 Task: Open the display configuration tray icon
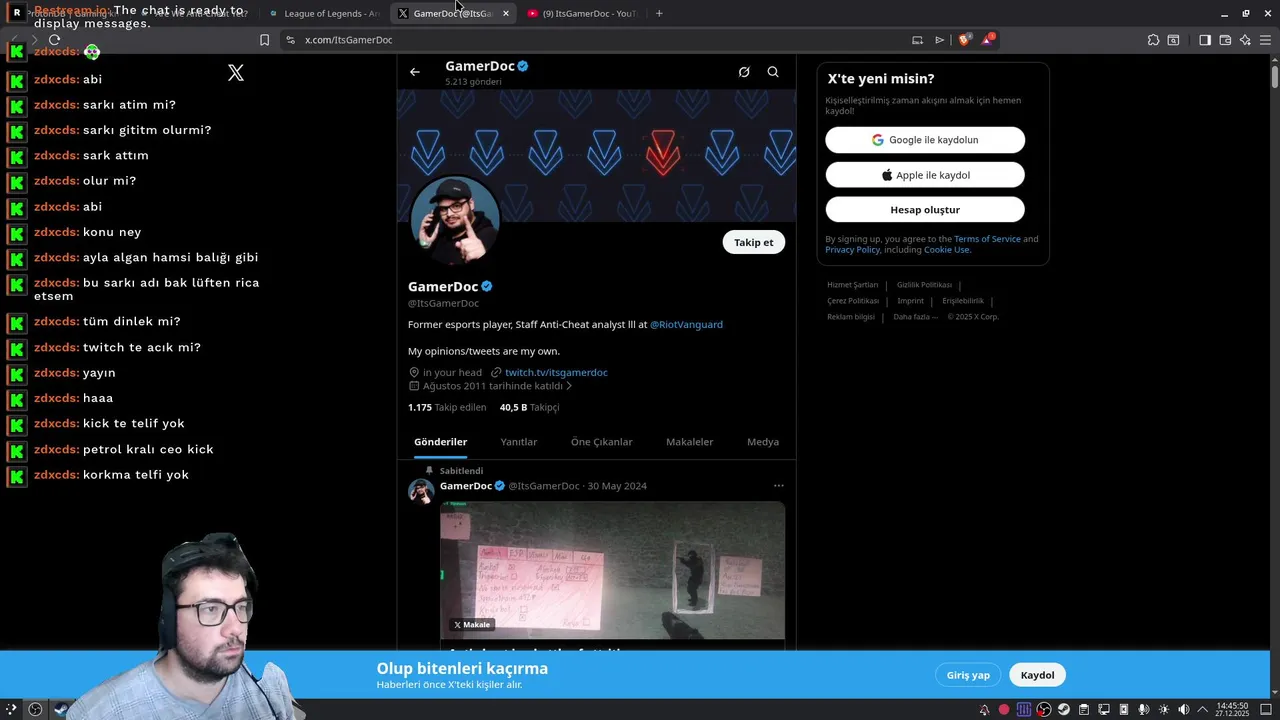[x=1104, y=710]
